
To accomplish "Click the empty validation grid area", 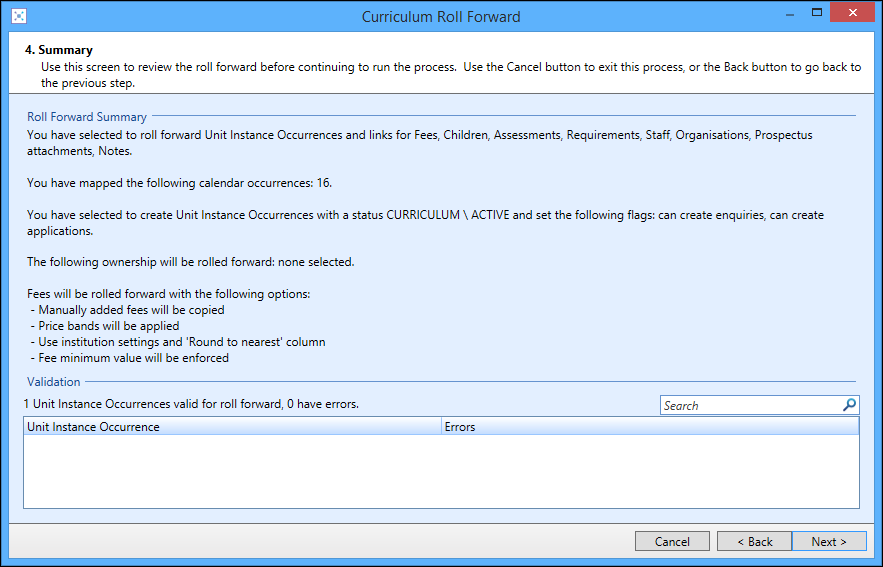I will (441, 472).
